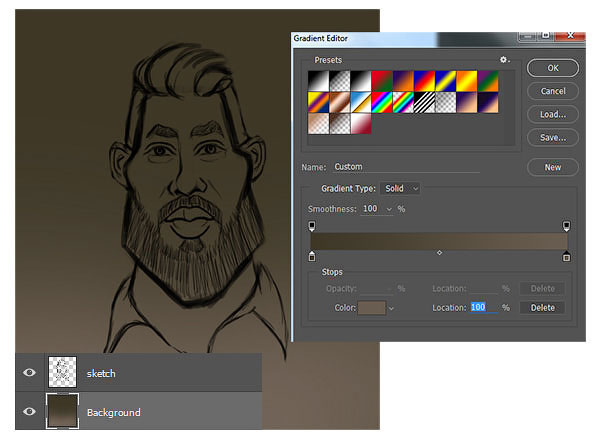The width and height of the screenshot is (600, 443).
Task: Click the Save... button
Action: click(553, 138)
